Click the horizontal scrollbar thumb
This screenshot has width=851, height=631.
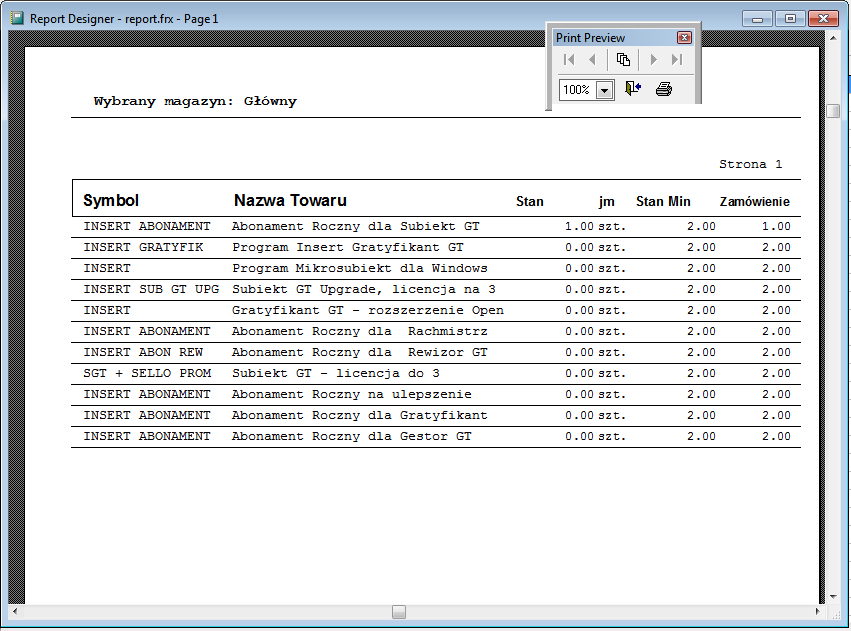(x=399, y=612)
